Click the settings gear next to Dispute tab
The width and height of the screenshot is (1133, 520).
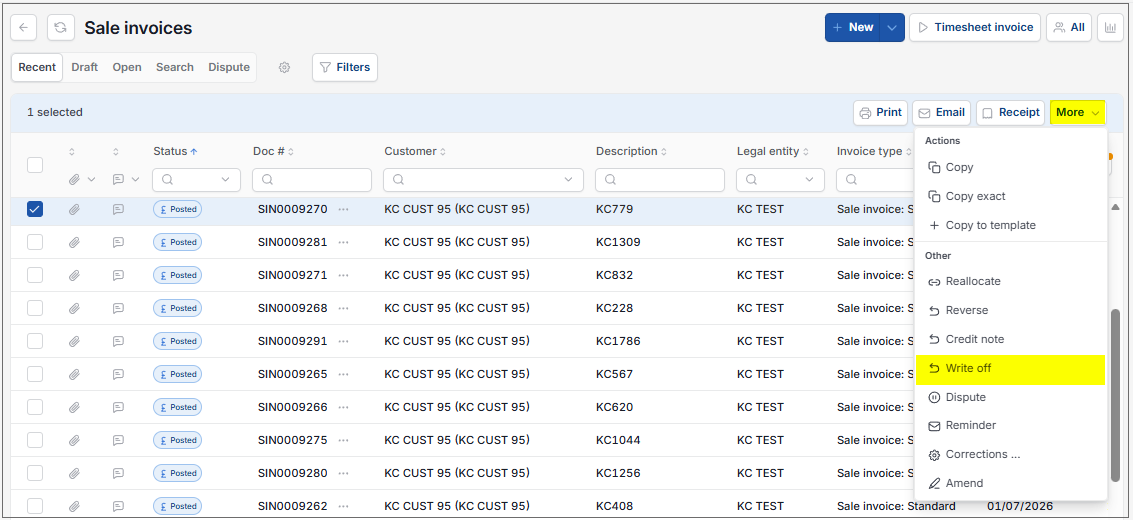285,67
